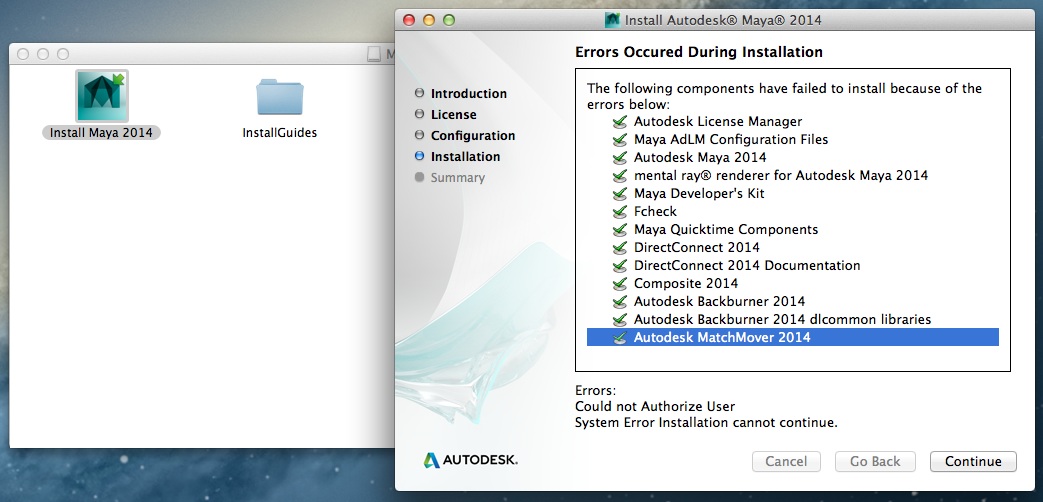Click the License step label

[x=454, y=114]
